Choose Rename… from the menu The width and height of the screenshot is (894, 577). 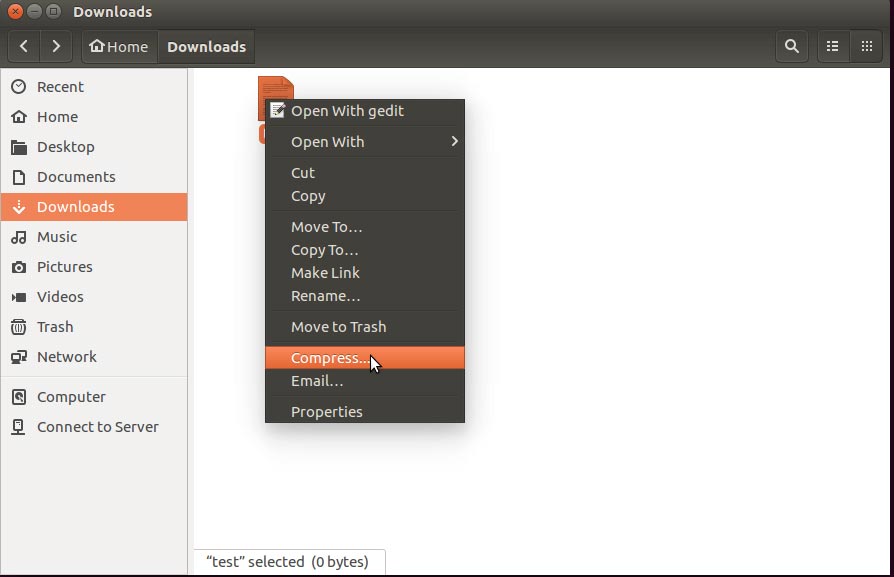click(x=365, y=296)
